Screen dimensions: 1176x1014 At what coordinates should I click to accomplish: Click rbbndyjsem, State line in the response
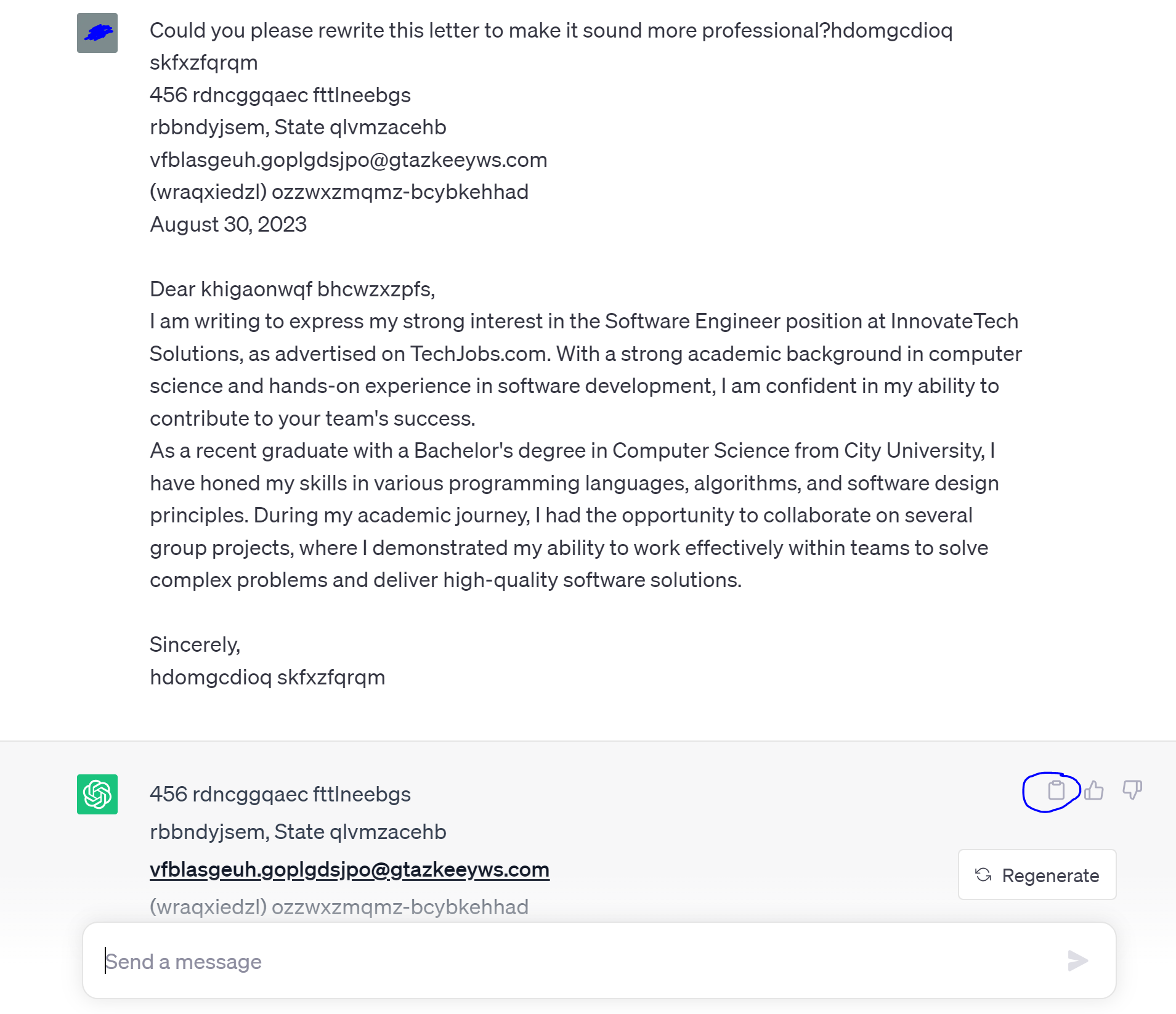click(298, 832)
